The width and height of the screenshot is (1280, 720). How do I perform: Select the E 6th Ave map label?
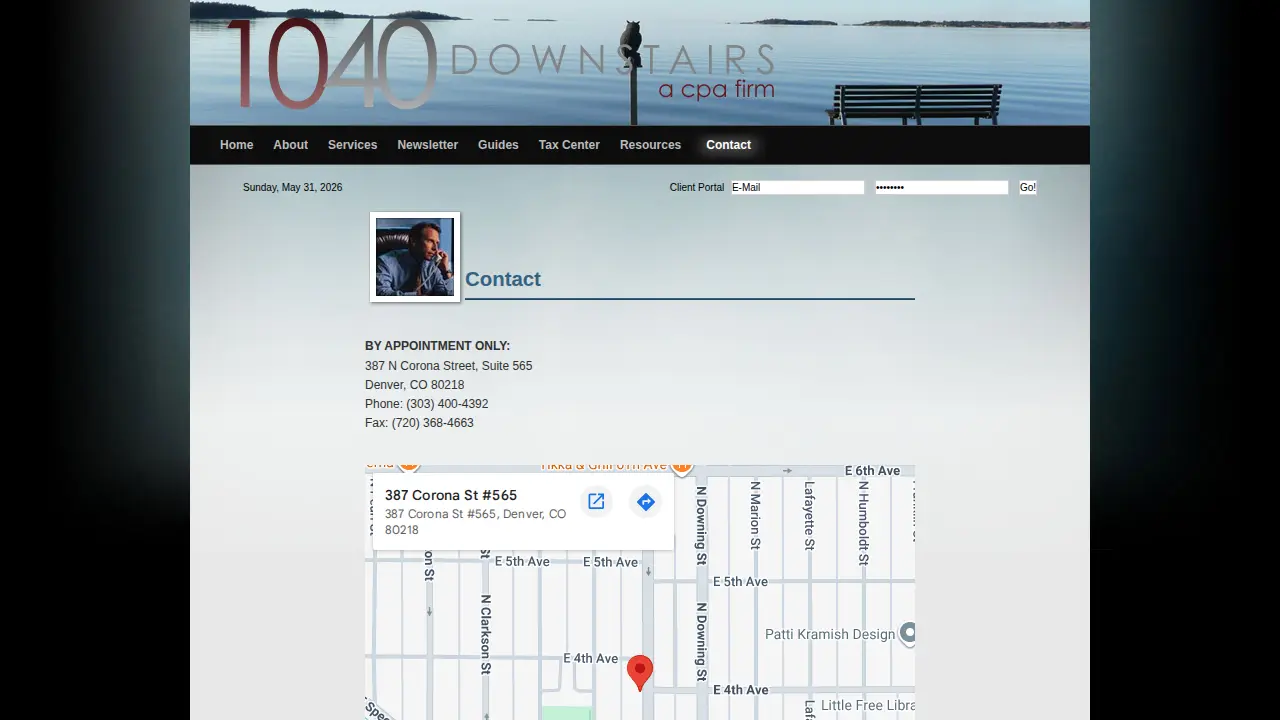(873, 471)
